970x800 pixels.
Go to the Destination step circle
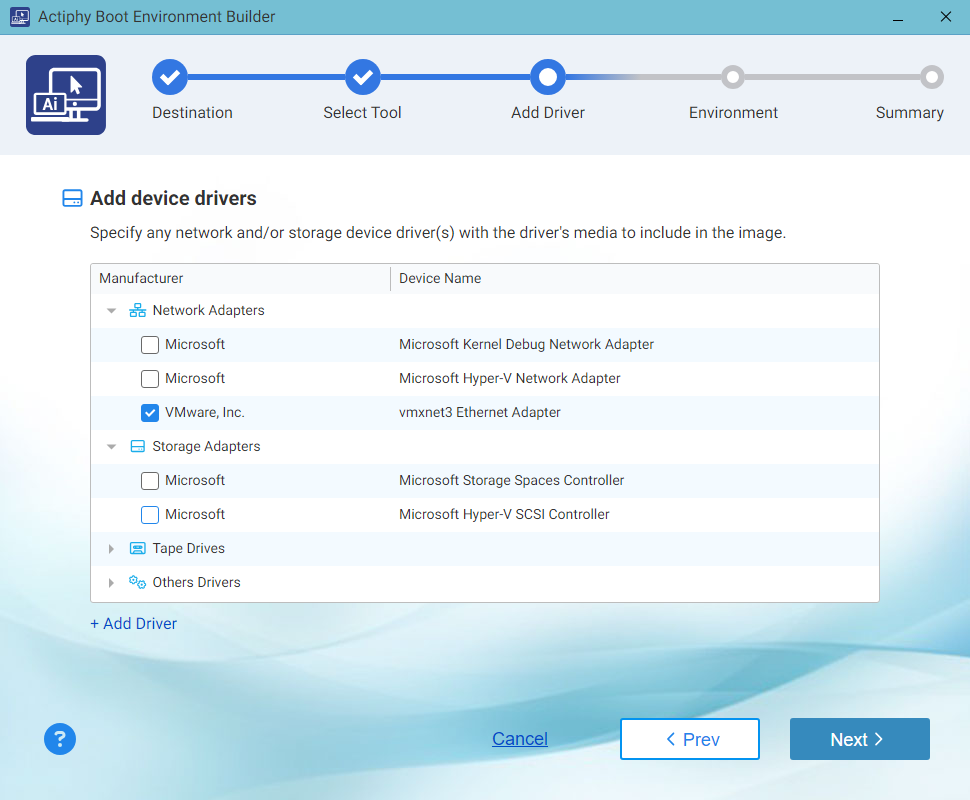pyautogui.click(x=170, y=77)
